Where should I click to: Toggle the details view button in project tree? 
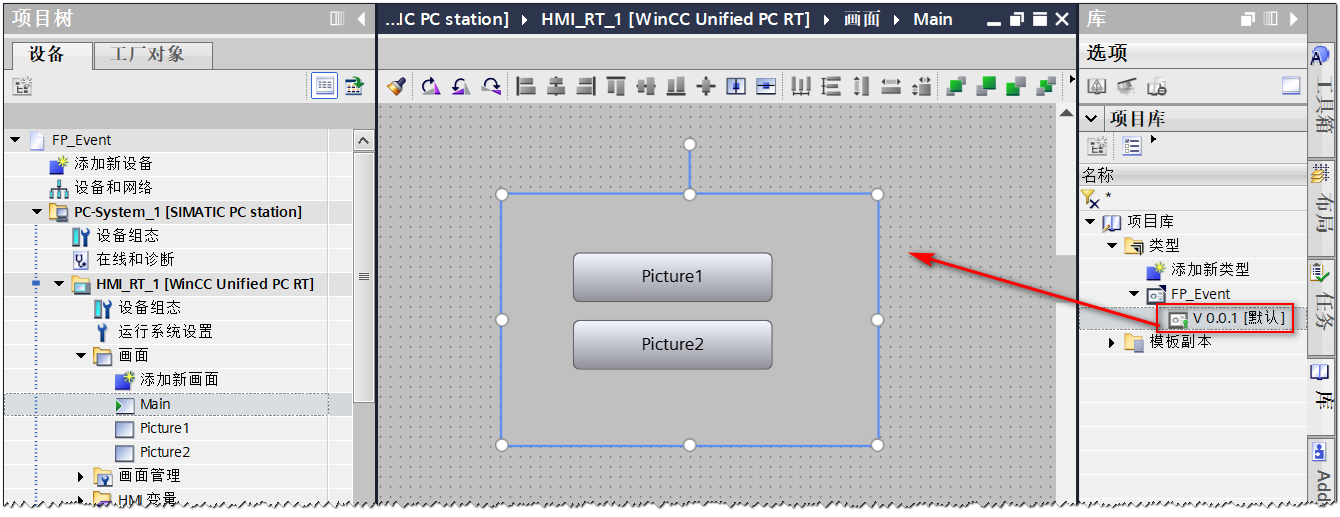[x=325, y=87]
